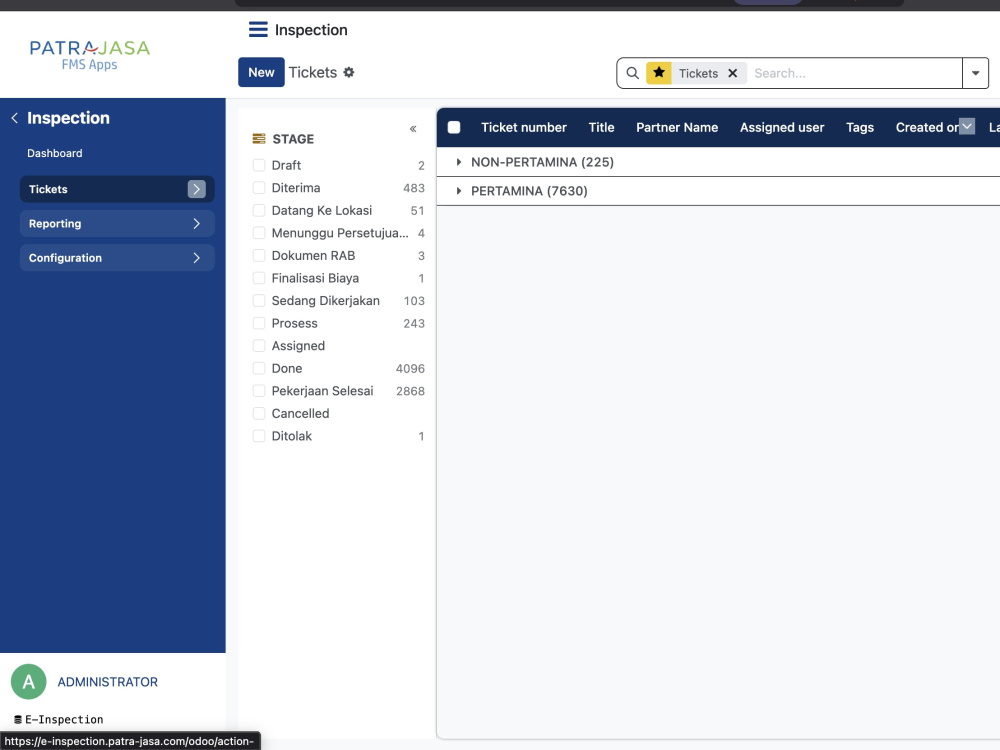Click into the Search input field
Image resolution: width=1000 pixels, height=750 pixels.
tap(855, 73)
